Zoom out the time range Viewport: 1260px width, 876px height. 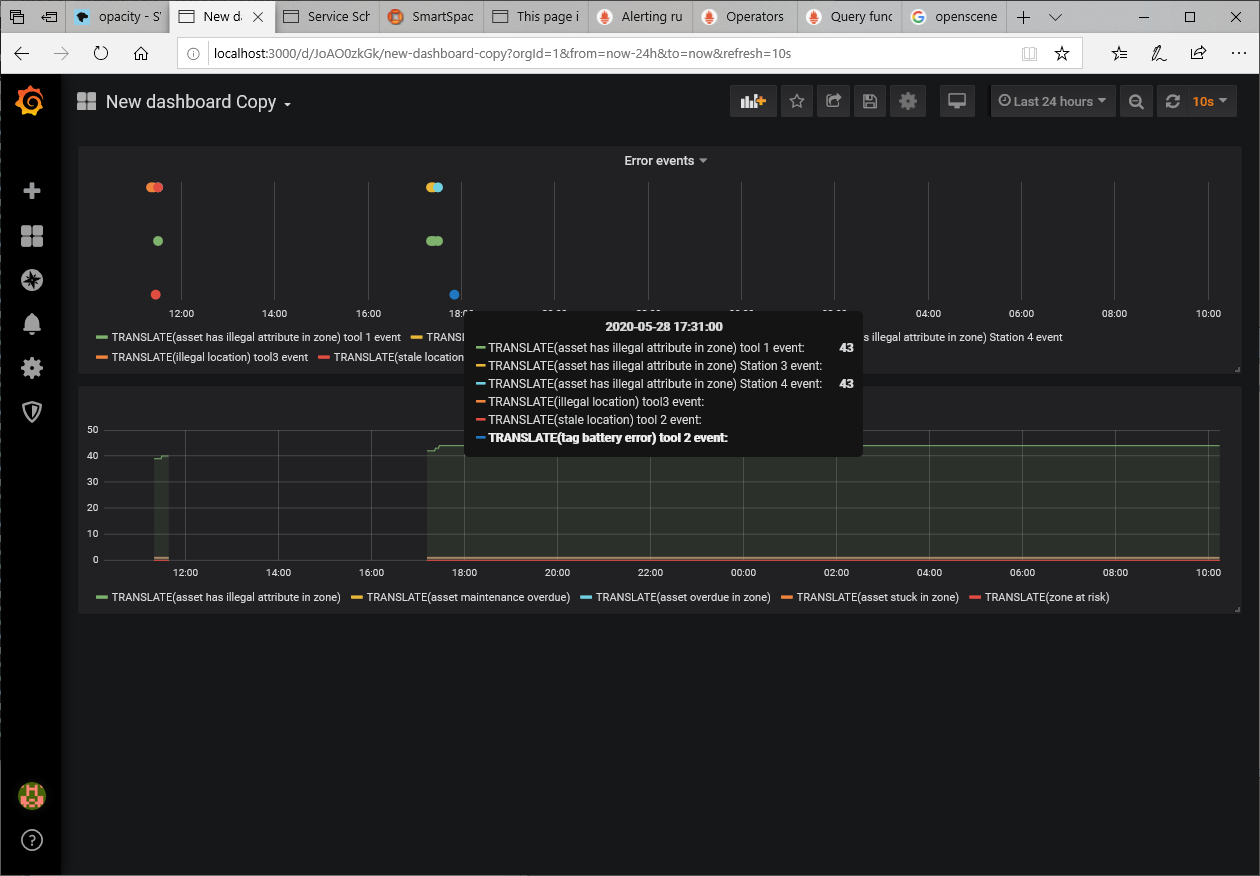[x=1136, y=101]
